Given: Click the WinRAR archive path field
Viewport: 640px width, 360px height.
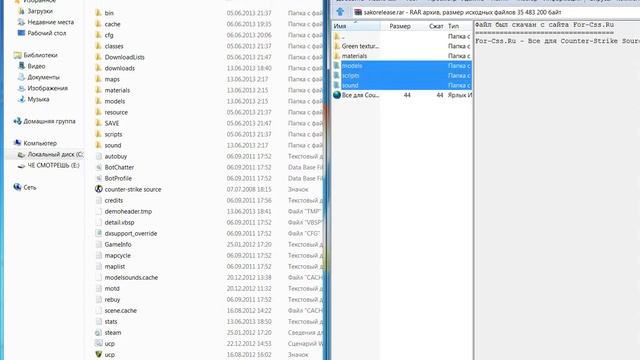Looking at the screenshot, I should (x=495, y=12).
